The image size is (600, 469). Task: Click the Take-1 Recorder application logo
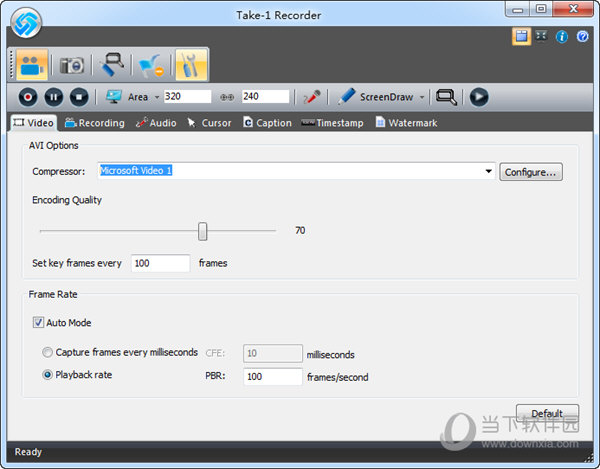[x=26, y=23]
